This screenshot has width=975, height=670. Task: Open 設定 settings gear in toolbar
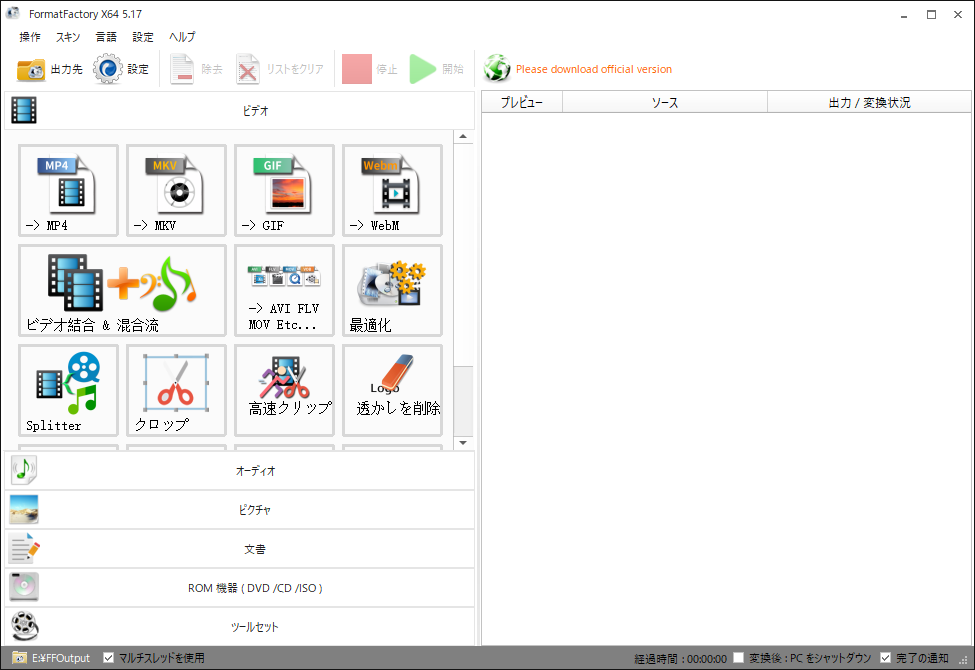click(108, 69)
